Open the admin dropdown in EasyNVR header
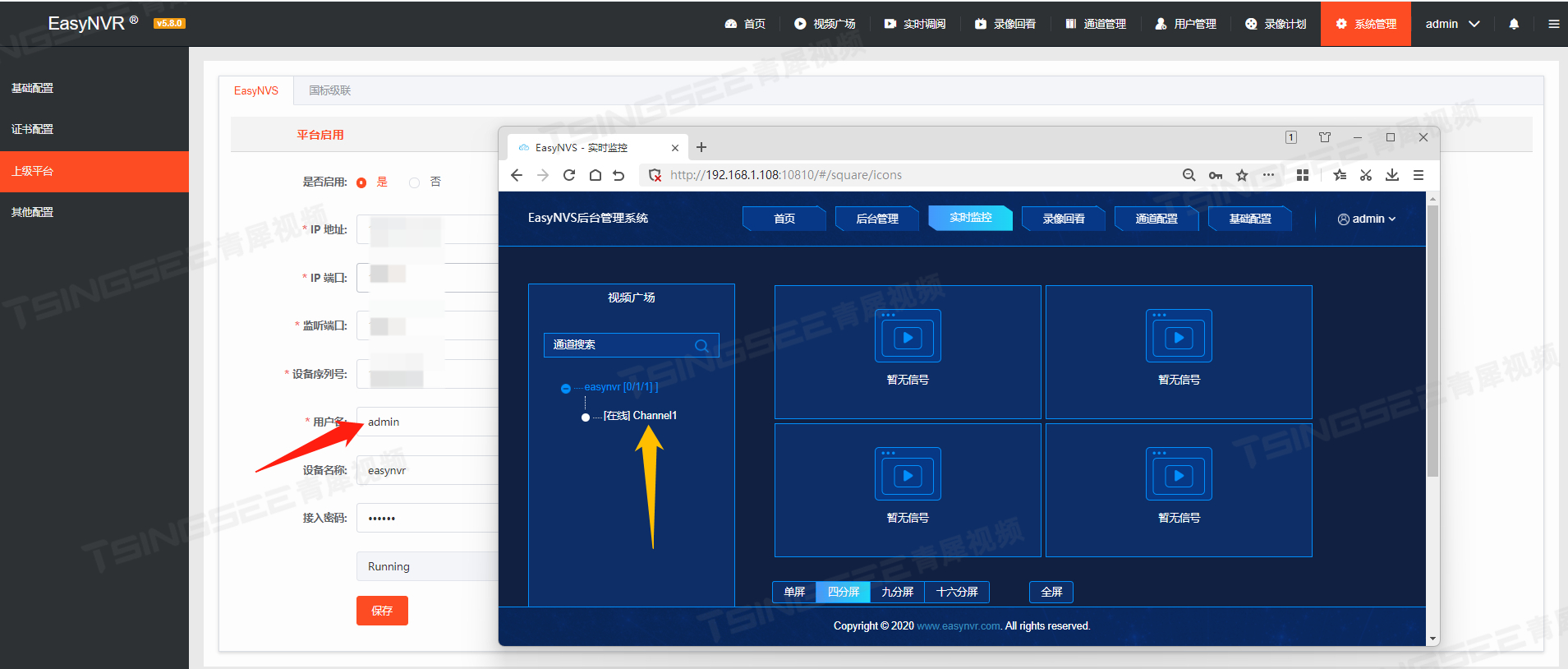Viewport: 1568px width, 669px height. [x=1453, y=24]
